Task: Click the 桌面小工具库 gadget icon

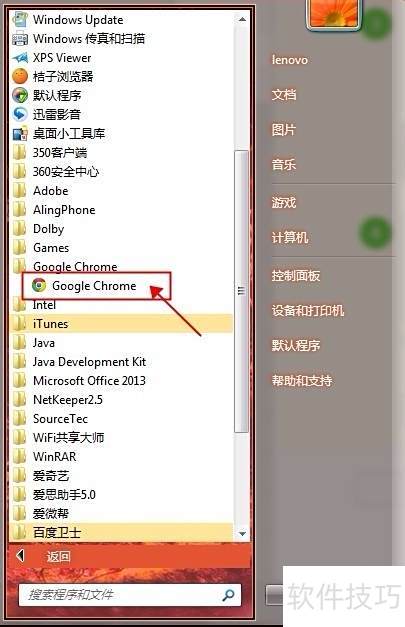Action: 20,134
